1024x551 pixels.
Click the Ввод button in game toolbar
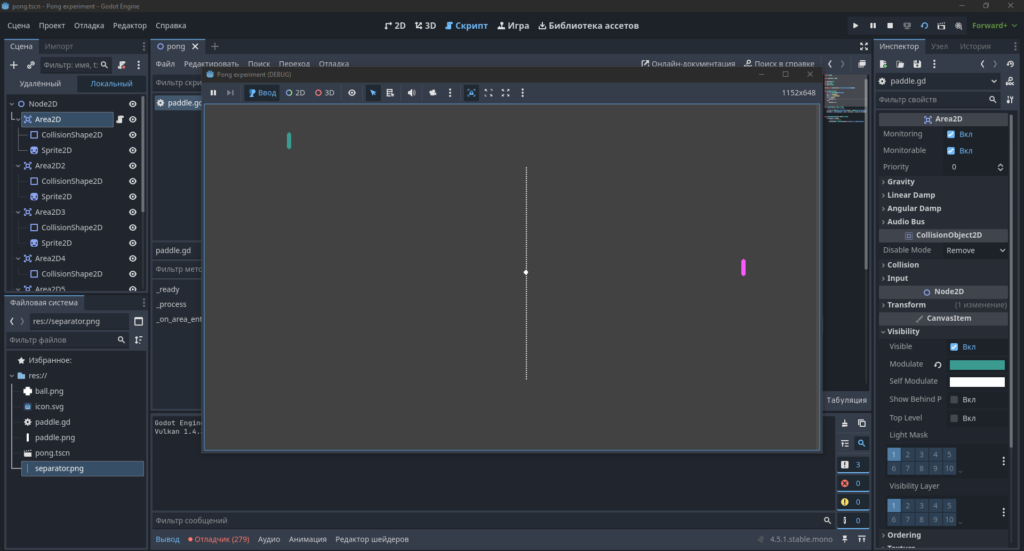pos(262,93)
